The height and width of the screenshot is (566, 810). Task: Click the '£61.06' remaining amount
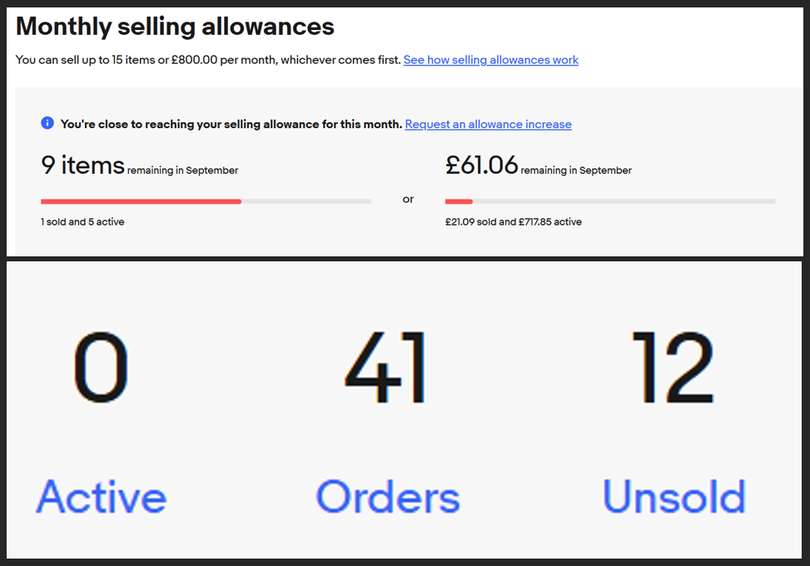[481, 165]
